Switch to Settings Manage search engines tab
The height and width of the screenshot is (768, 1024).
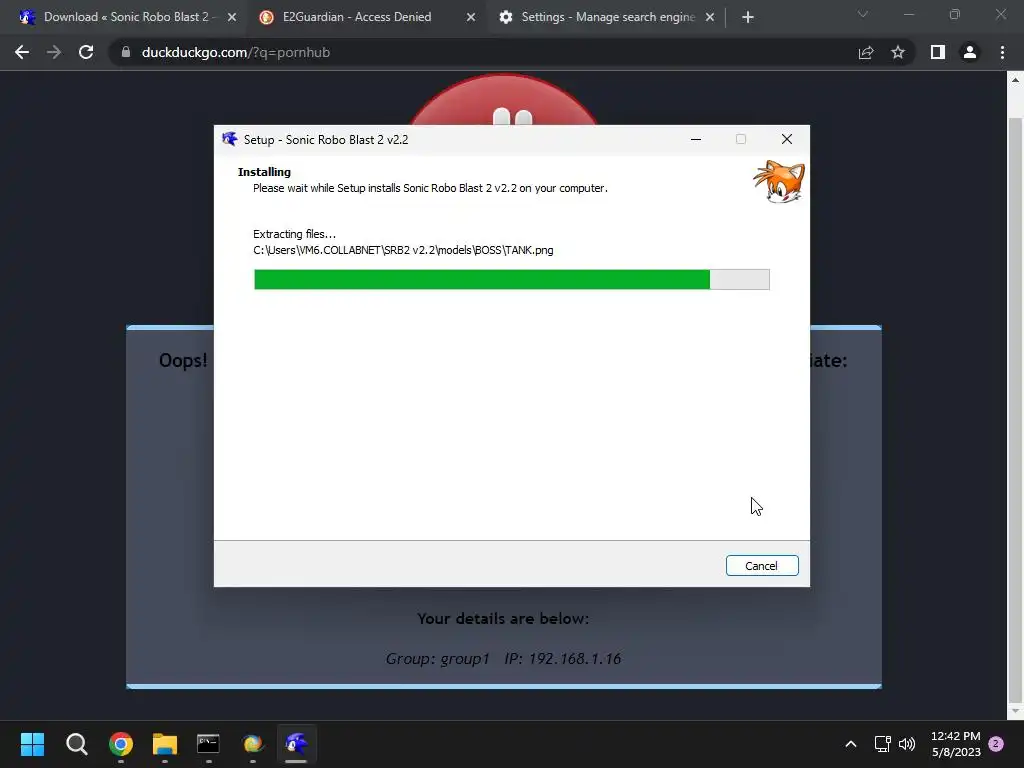pos(607,17)
